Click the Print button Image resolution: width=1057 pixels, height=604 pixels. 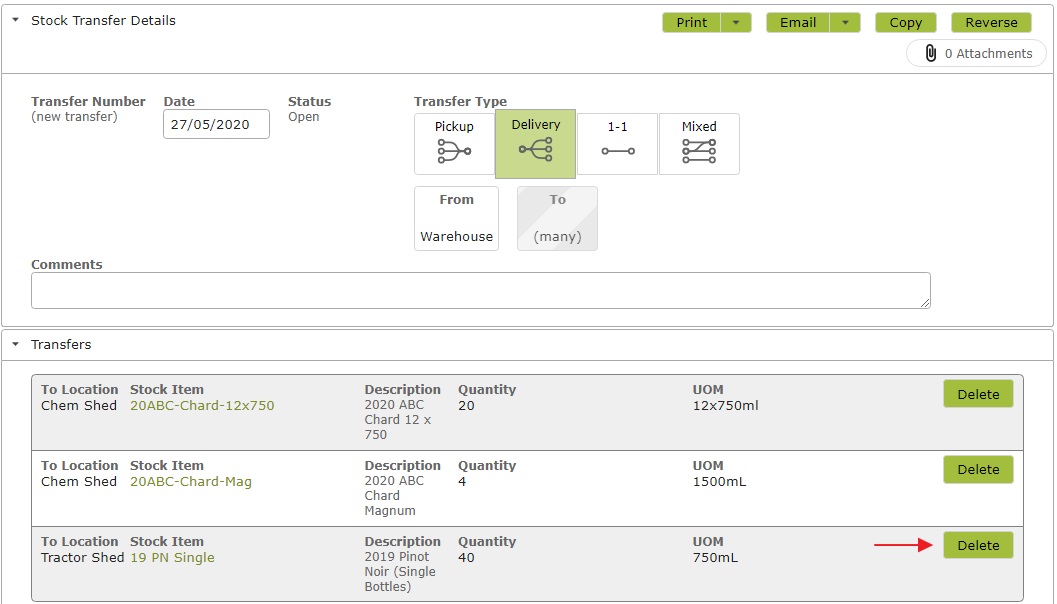(692, 22)
